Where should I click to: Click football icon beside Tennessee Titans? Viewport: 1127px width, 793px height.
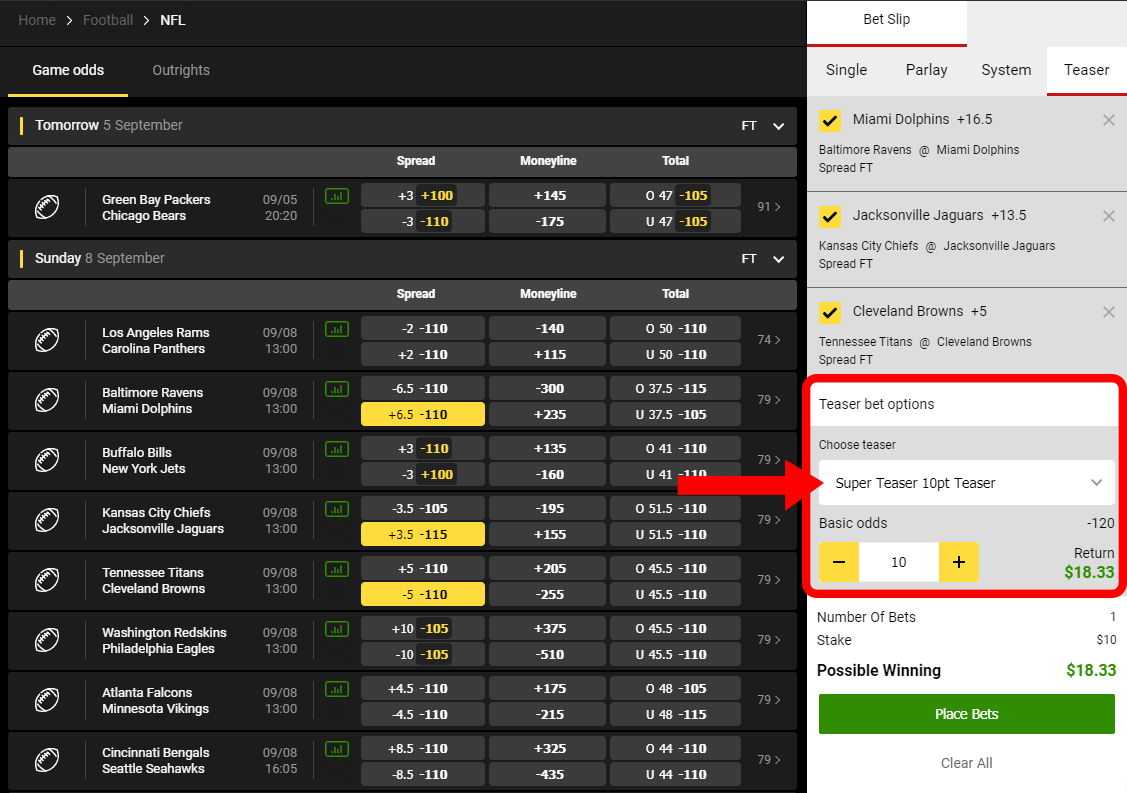click(47, 580)
